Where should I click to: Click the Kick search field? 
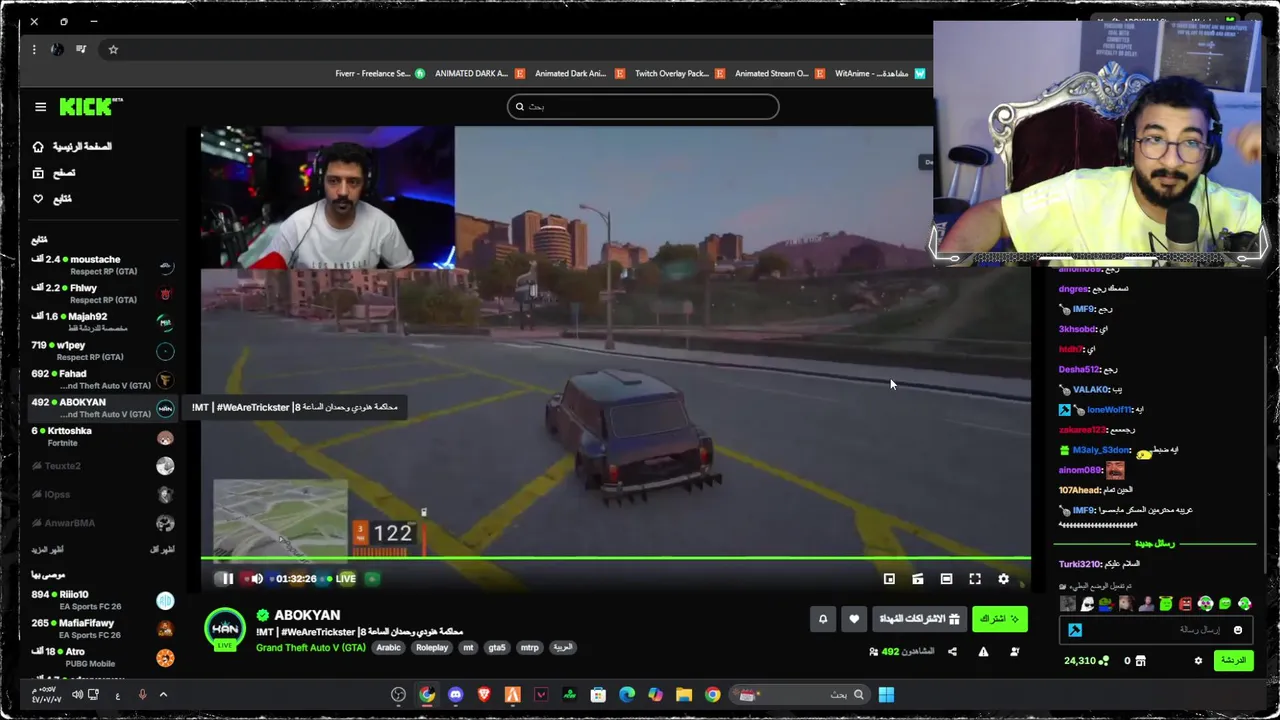click(643, 106)
